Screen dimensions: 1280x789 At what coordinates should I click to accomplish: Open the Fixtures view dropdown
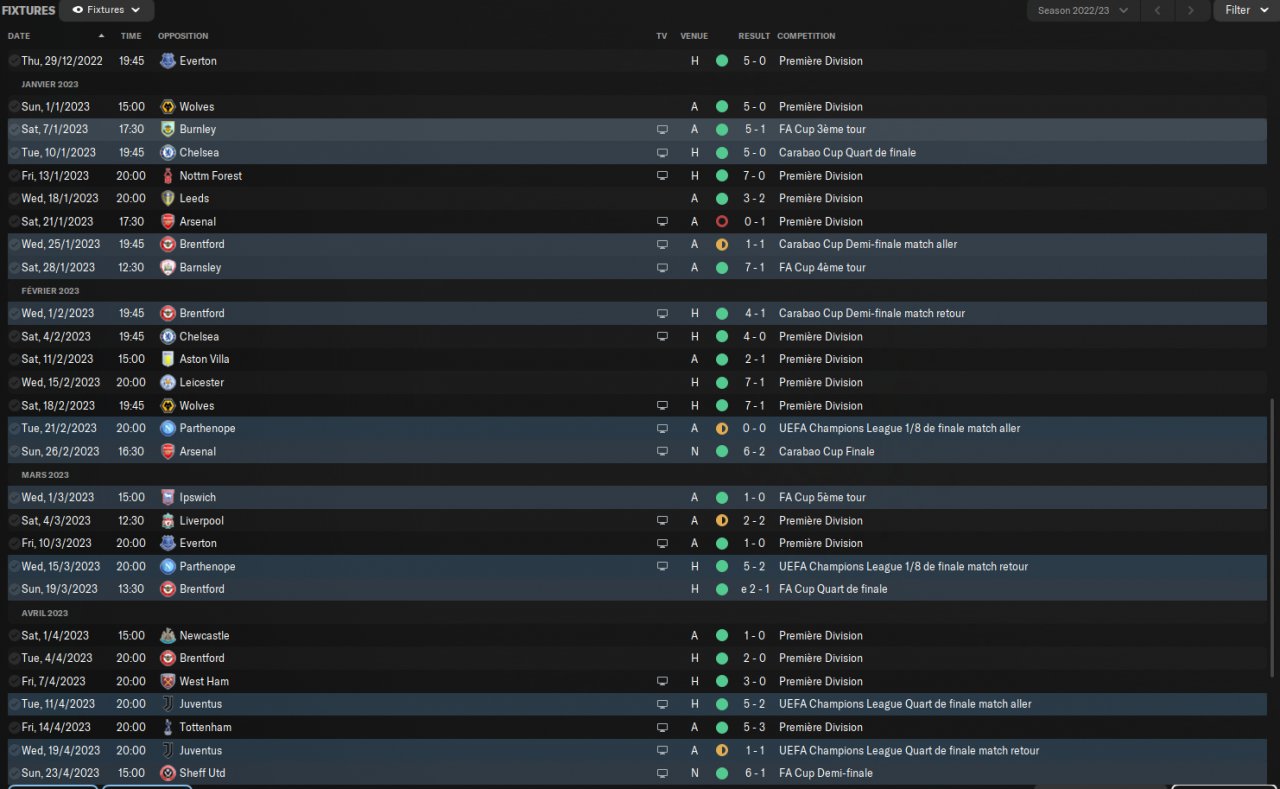pyautogui.click(x=107, y=10)
